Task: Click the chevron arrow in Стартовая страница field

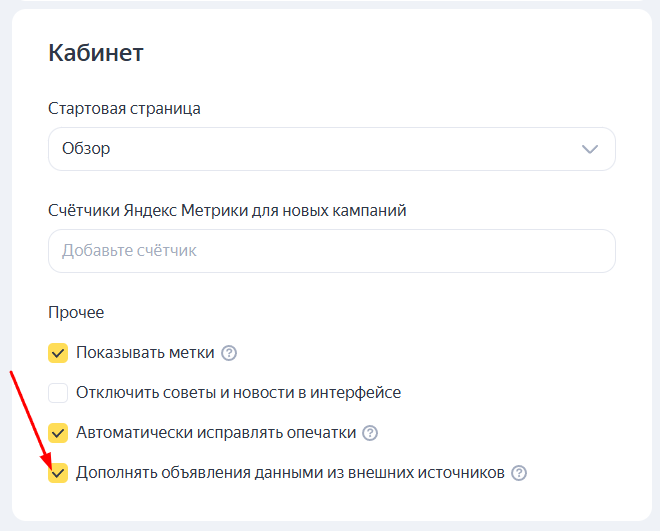Action: point(589,149)
